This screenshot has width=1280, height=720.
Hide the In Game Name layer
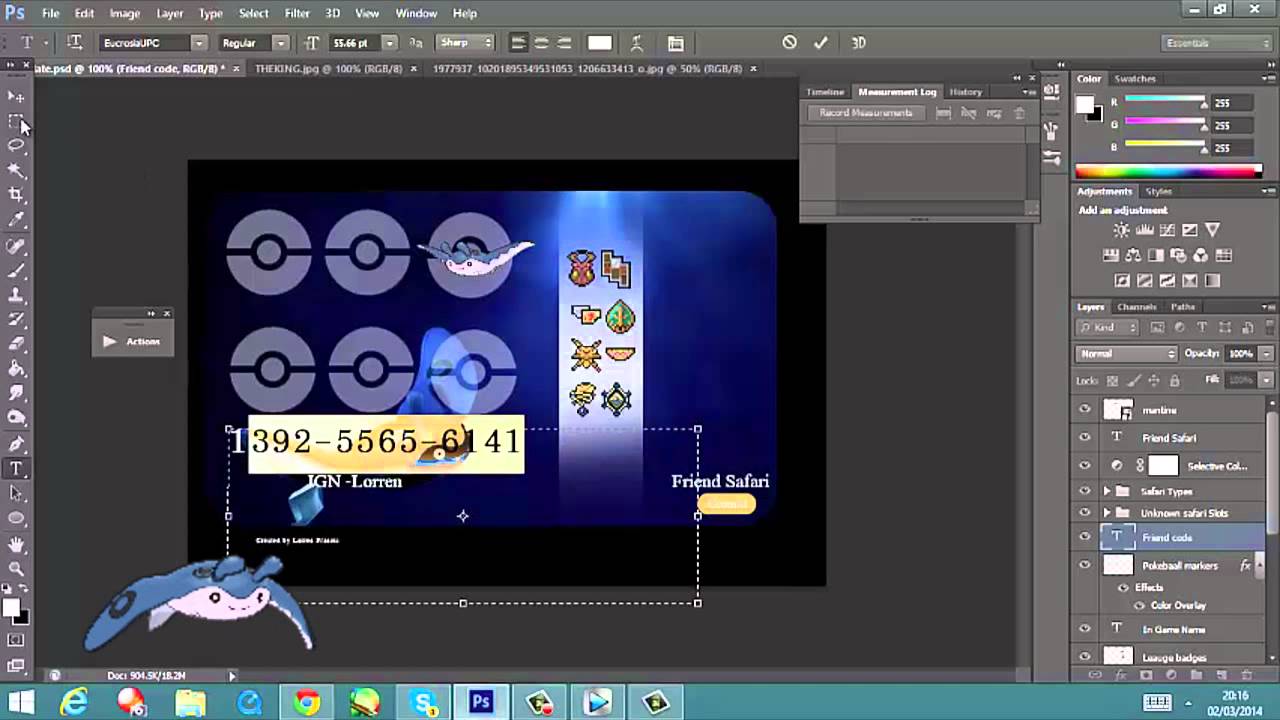point(1085,629)
